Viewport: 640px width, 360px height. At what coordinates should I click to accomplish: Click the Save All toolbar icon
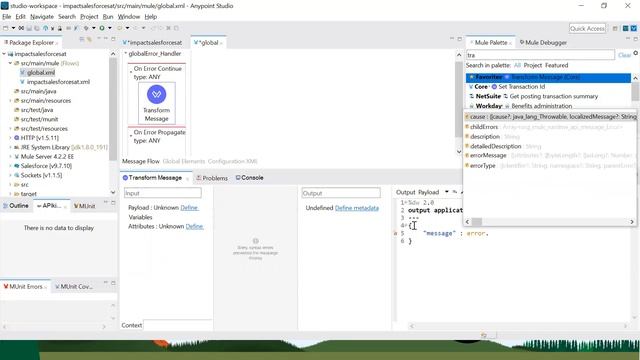pyautogui.click(x=37, y=28)
